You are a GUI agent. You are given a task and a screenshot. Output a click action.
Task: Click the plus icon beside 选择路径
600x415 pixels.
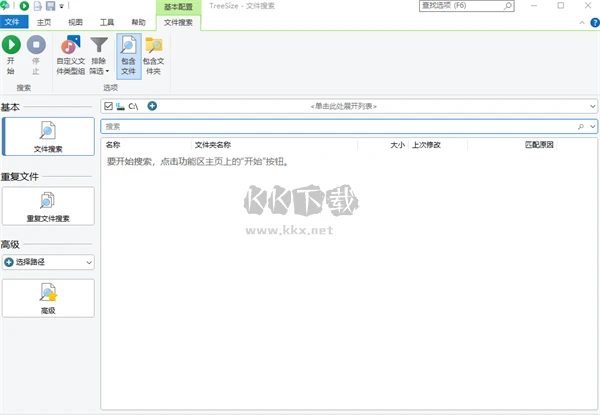click(x=9, y=262)
